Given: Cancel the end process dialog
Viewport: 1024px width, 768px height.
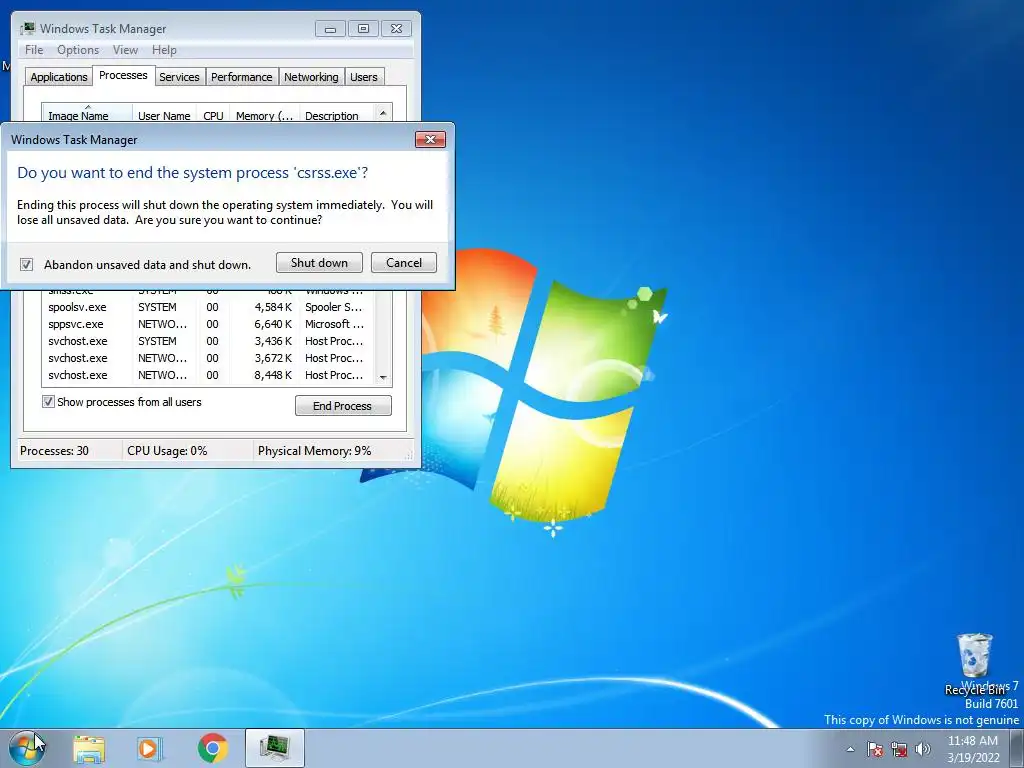Looking at the screenshot, I should [404, 263].
